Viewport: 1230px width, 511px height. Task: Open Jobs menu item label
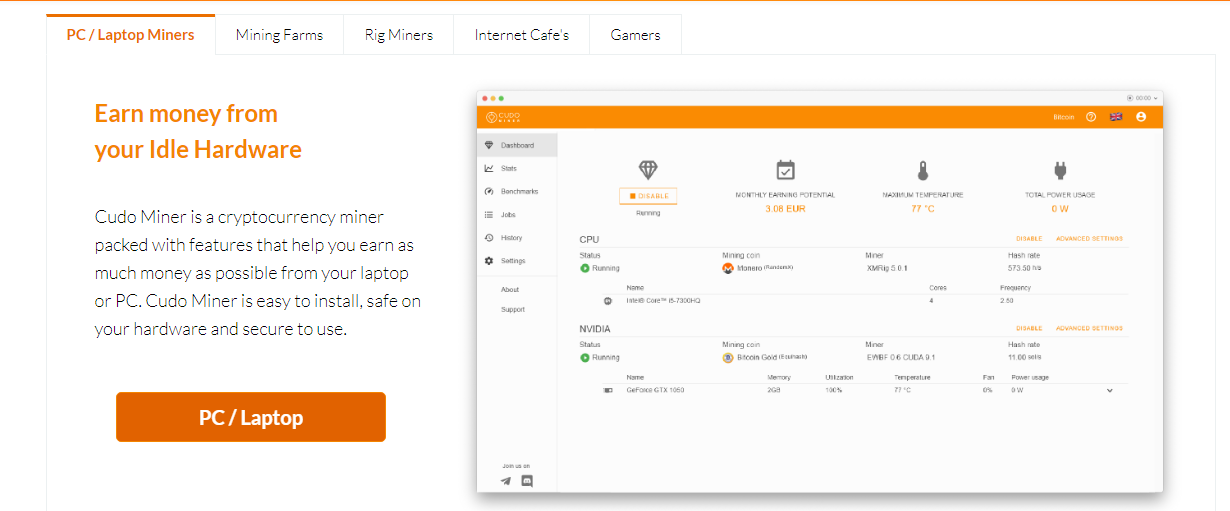[508, 214]
